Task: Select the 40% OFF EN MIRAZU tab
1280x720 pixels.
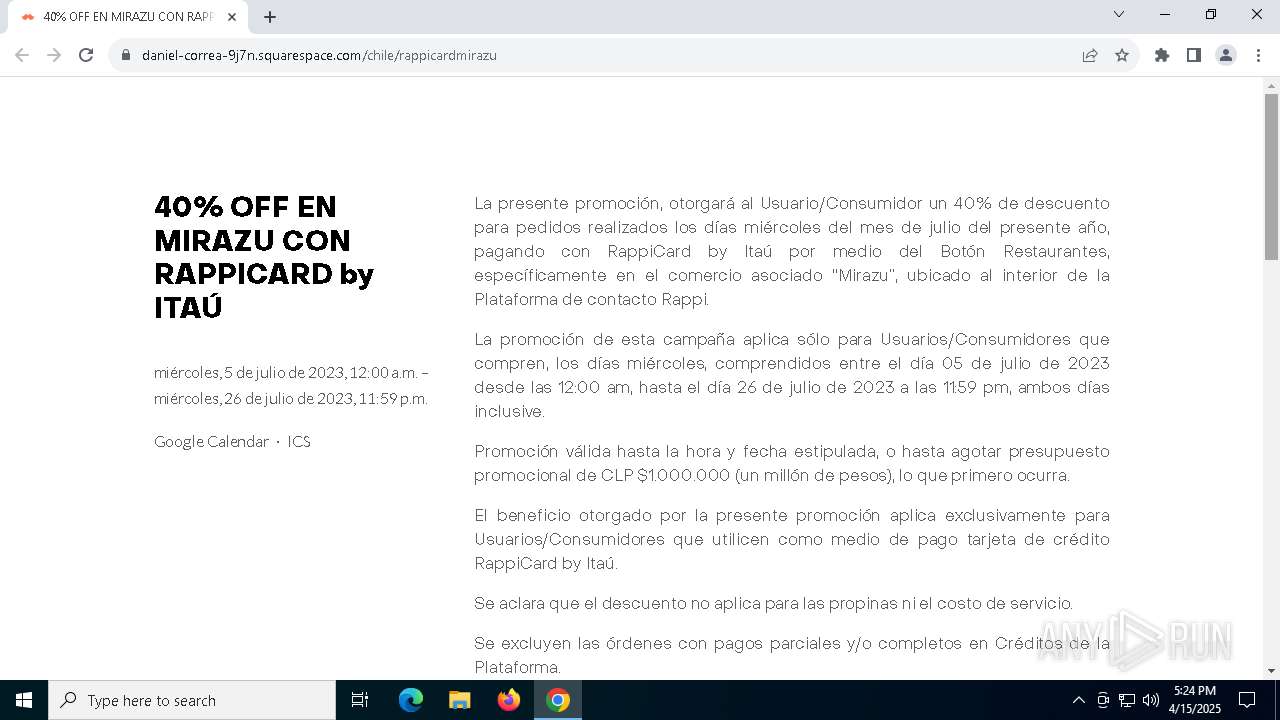Action: (x=128, y=17)
